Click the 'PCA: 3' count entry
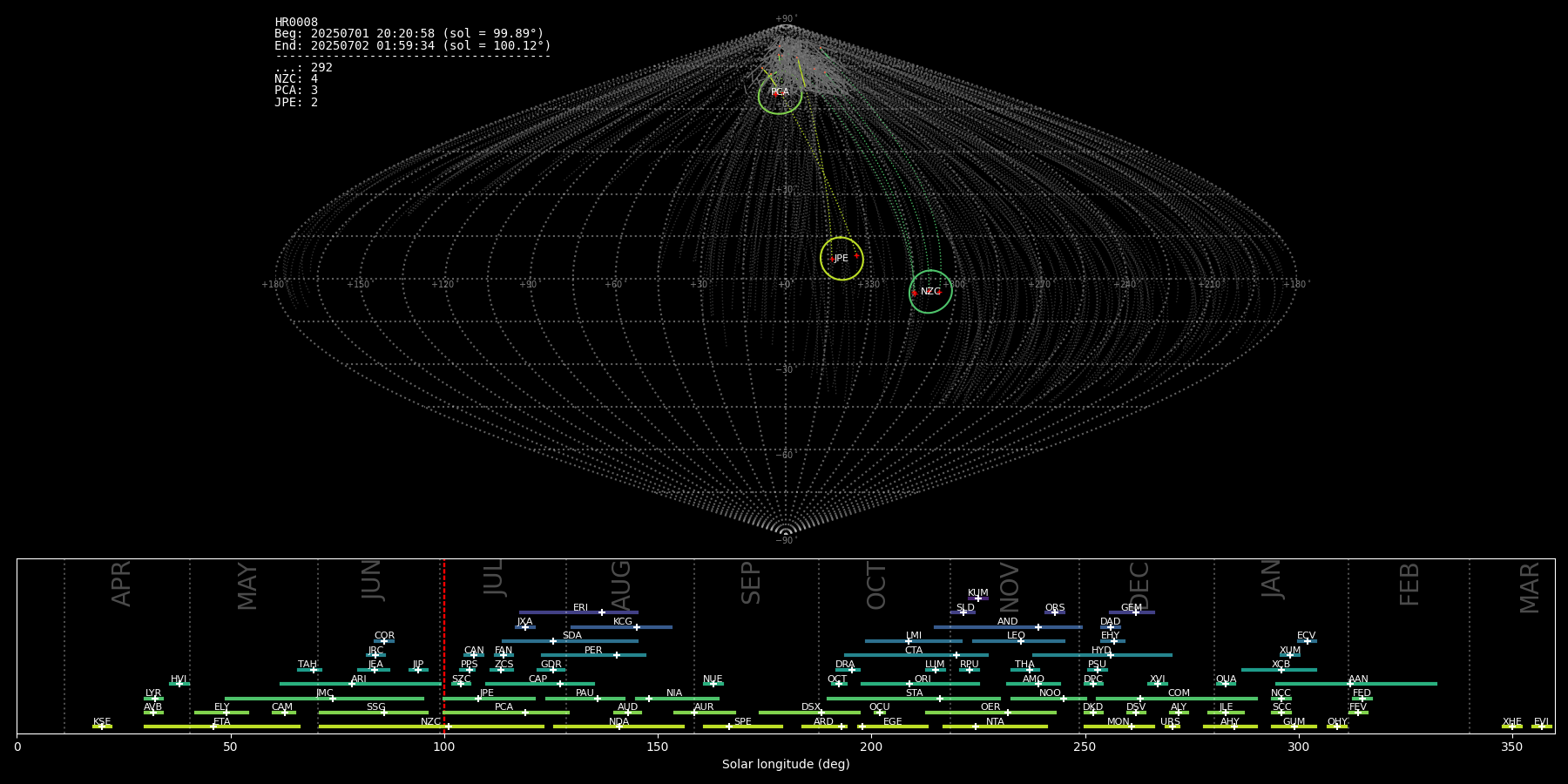 click(x=296, y=91)
